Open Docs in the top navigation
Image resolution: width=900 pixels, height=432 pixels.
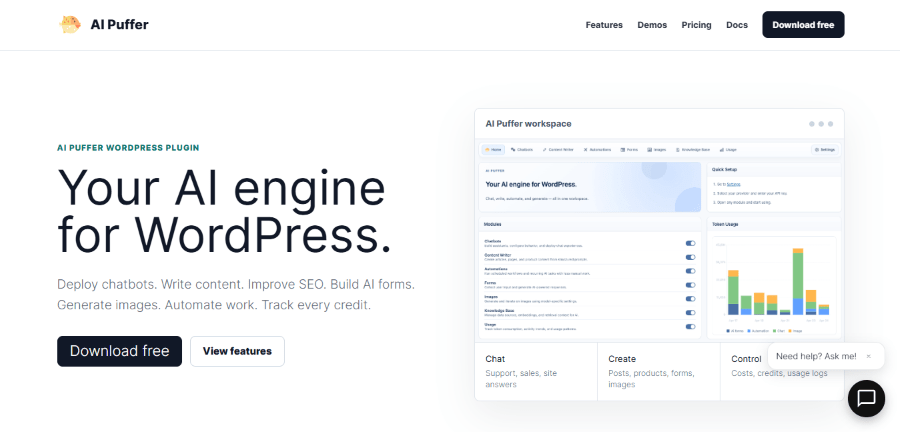coord(737,25)
